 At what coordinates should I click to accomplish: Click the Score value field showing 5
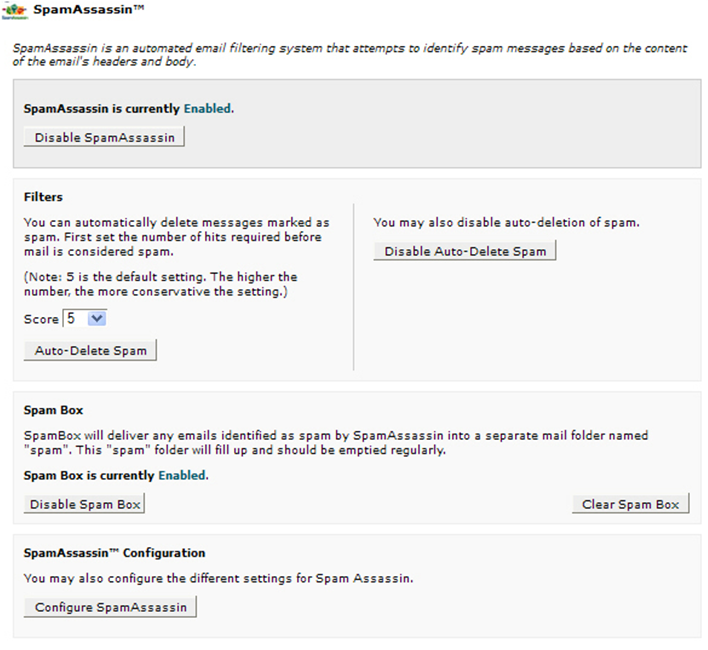coord(74,318)
